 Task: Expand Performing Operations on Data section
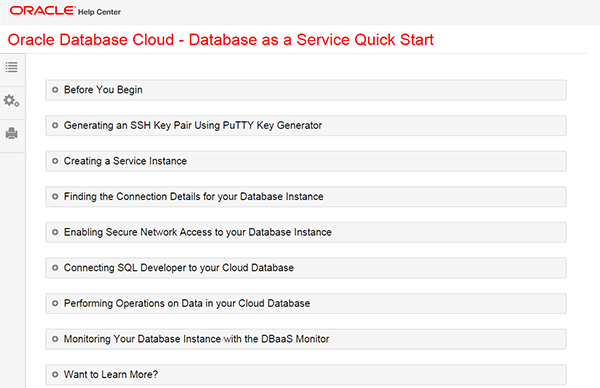[x=306, y=303]
